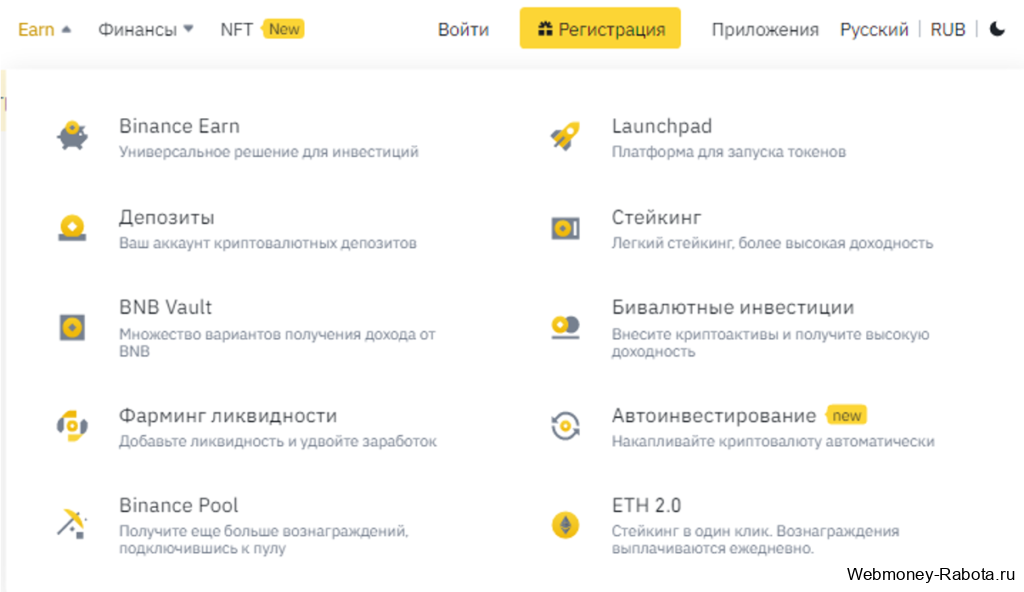This screenshot has height=592, width=1024.
Task: Click the Автоинвестирование circular arrow icon
Action: [x=565, y=426]
